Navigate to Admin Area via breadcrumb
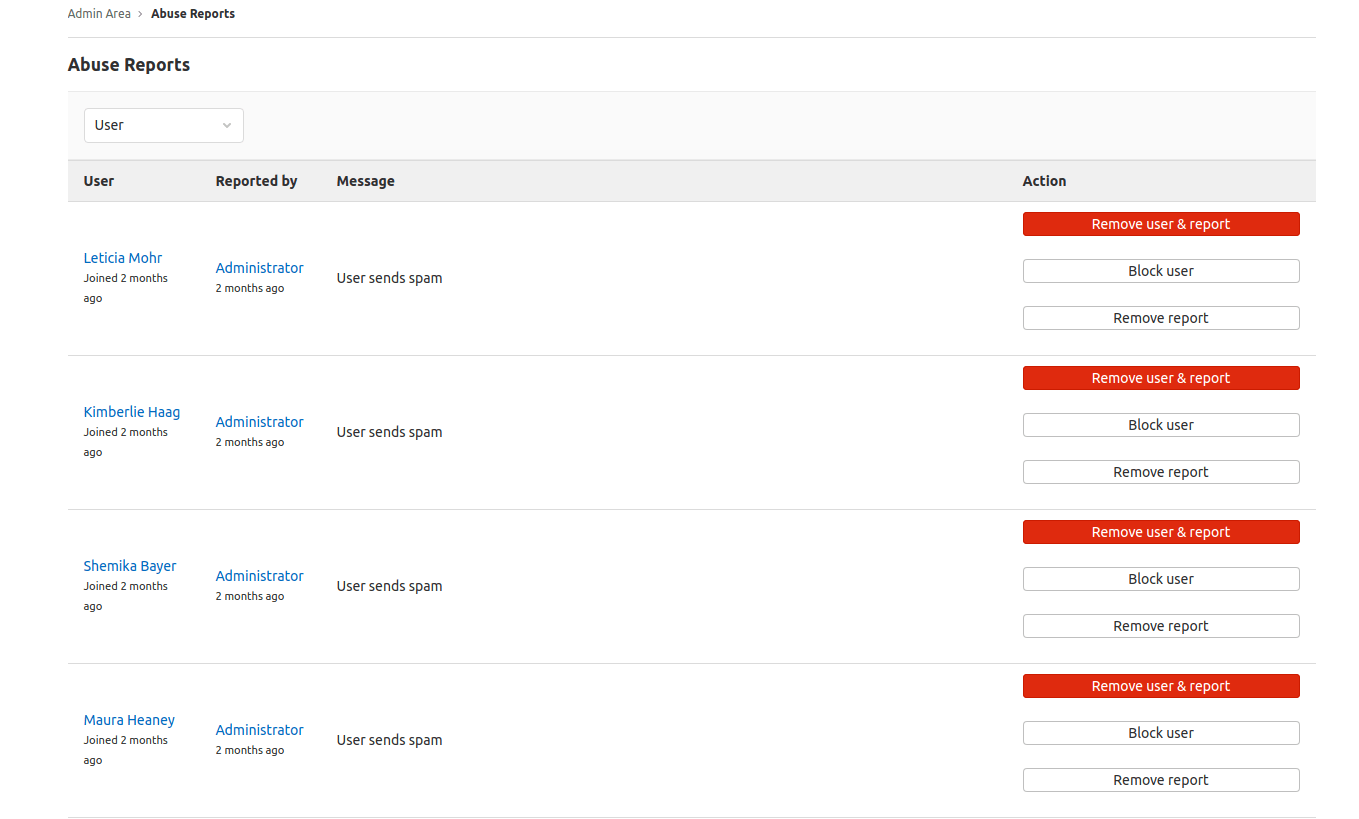 pos(99,13)
